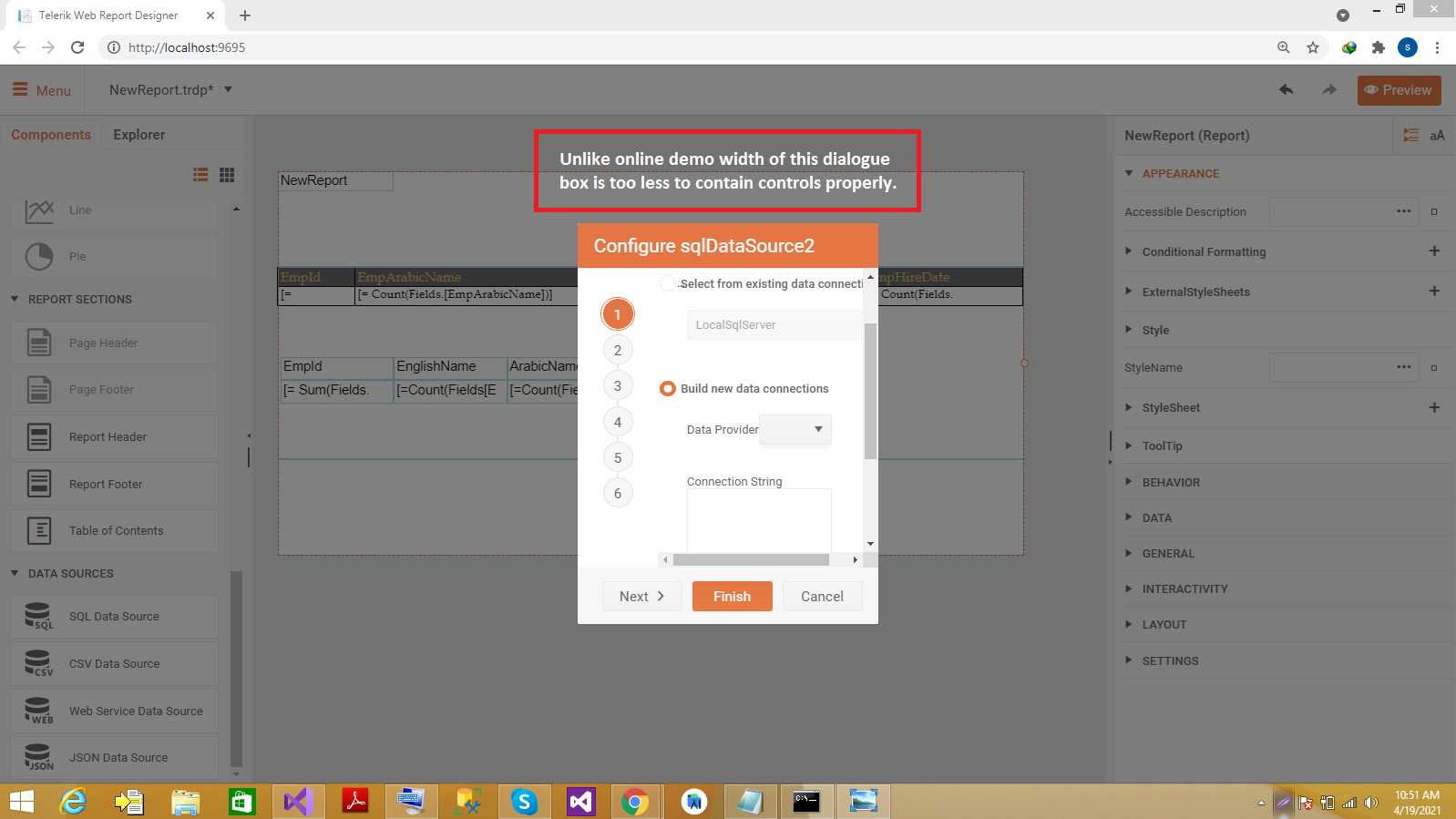
Task: Open the Data Provider dropdown
Action: (795, 430)
